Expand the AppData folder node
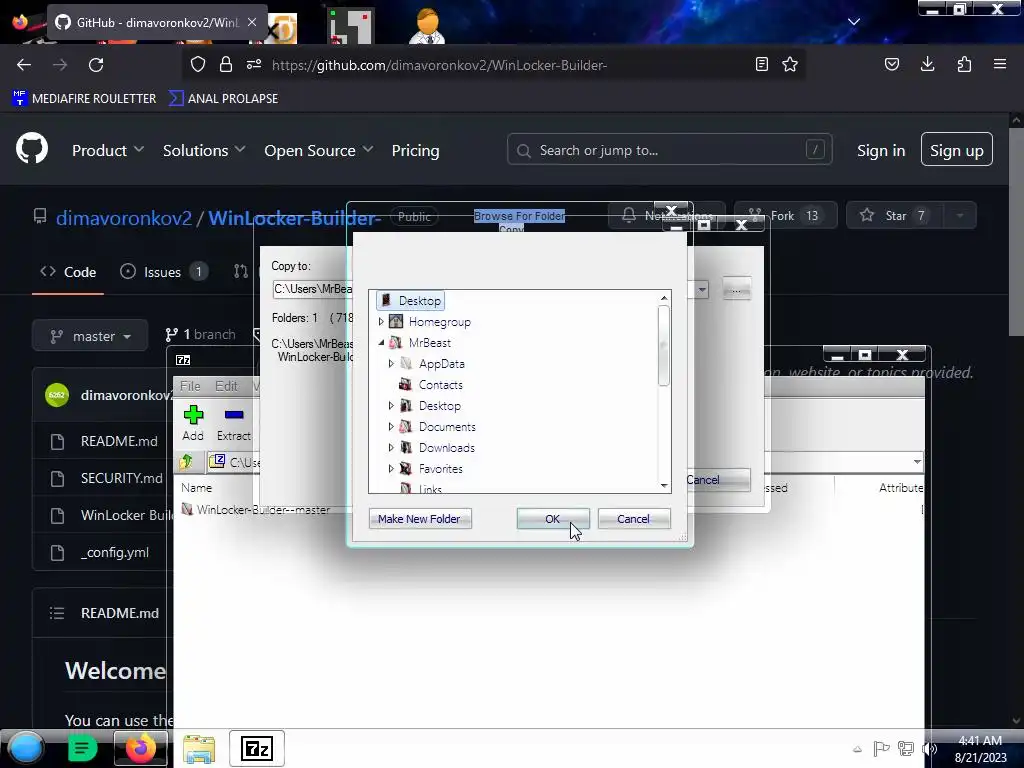 coord(391,364)
